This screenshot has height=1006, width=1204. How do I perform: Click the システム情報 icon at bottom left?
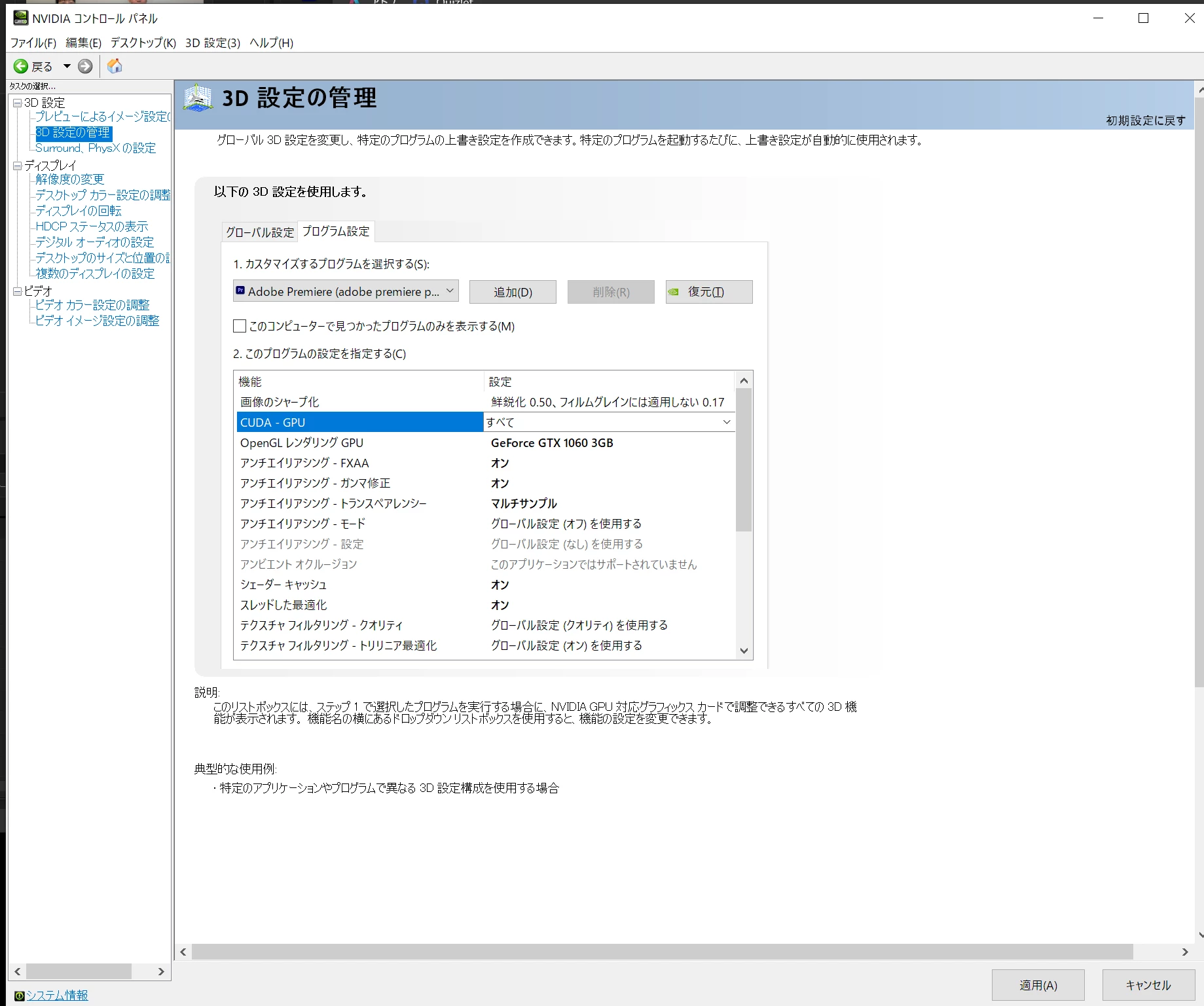tap(19, 996)
